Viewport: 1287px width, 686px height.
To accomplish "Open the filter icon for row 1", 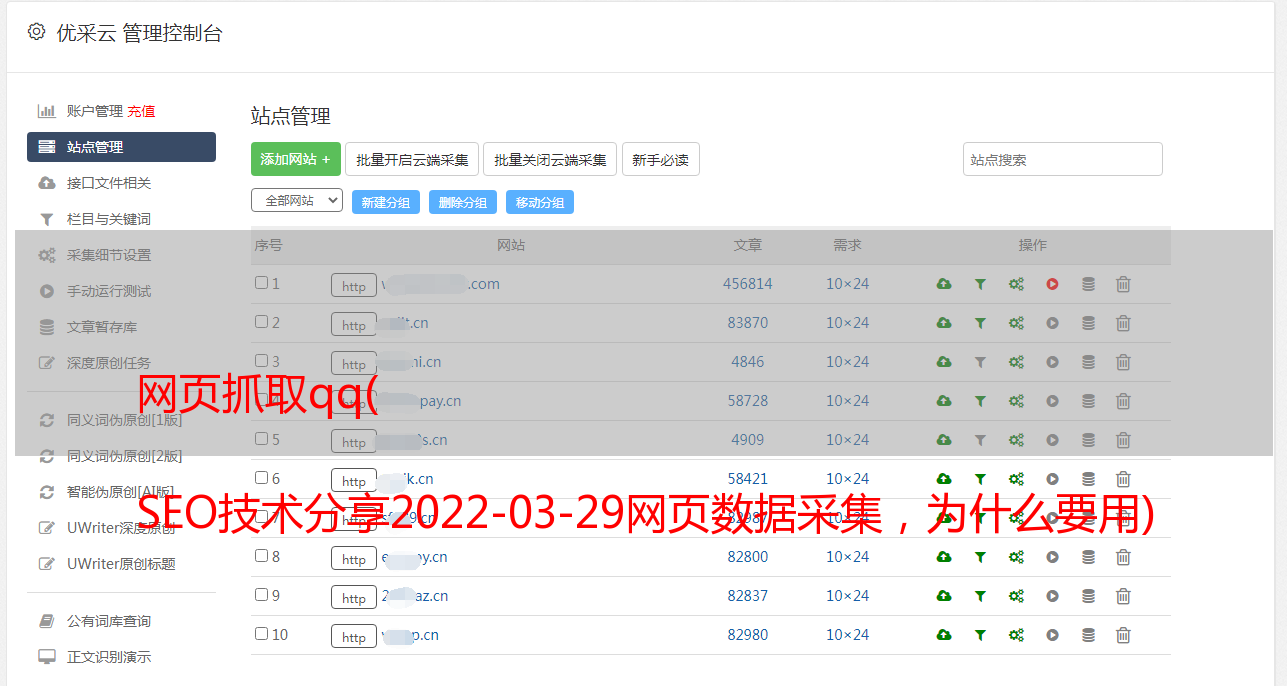I will 980,284.
